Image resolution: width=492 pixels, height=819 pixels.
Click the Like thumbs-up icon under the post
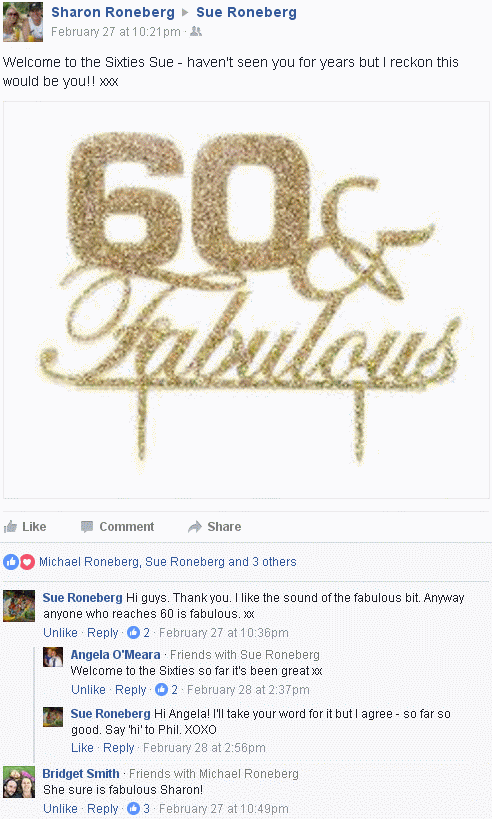[10, 526]
